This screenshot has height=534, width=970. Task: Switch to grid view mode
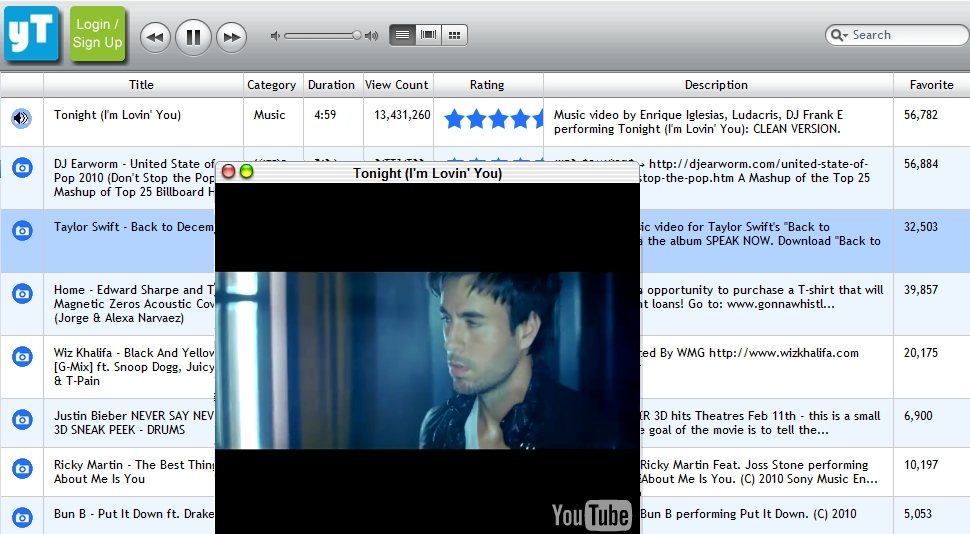pyautogui.click(x=454, y=35)
